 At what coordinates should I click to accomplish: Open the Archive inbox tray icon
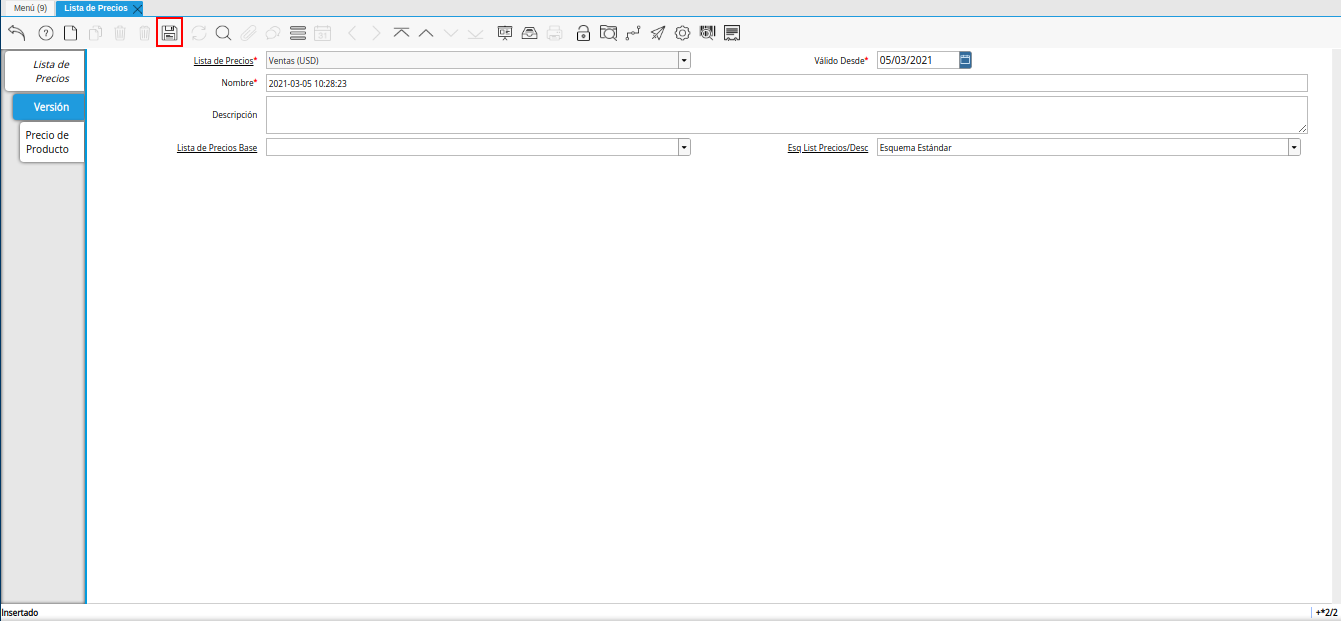click(x=530, y=33)
